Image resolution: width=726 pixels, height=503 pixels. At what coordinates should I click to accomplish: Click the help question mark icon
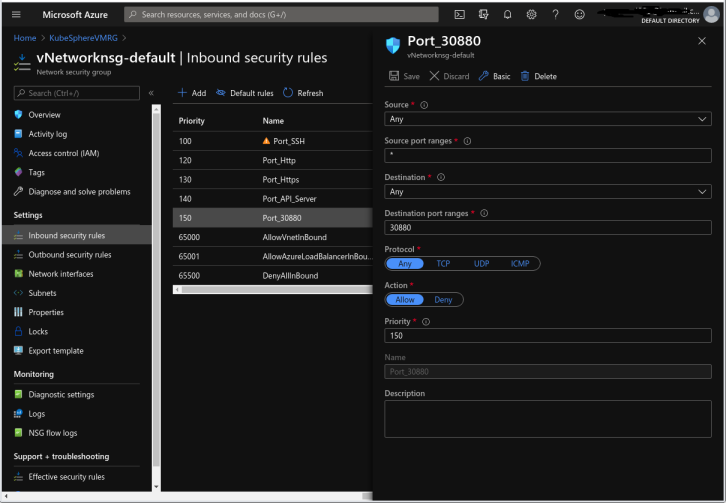[555, 15]
